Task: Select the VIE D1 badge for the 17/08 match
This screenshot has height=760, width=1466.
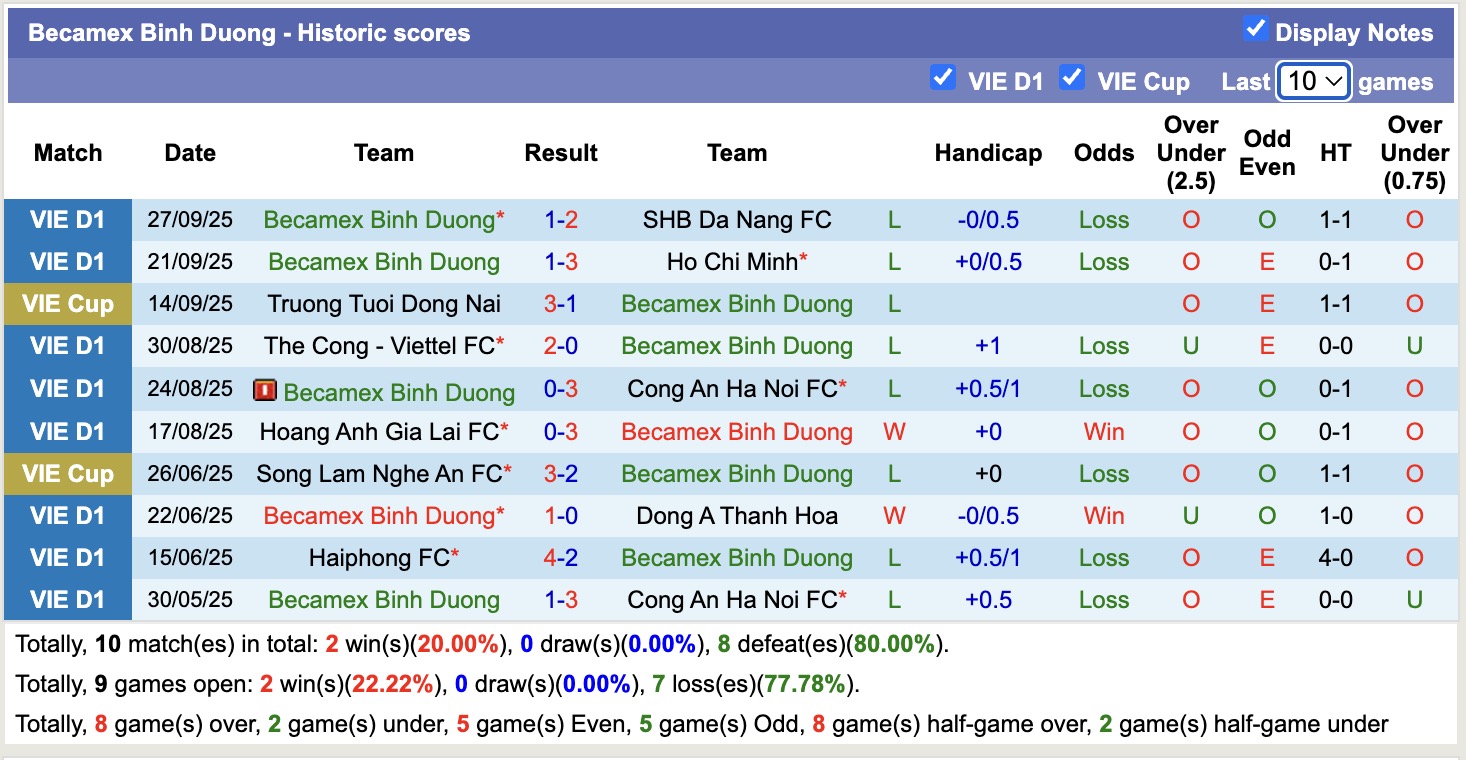Action: 67,431
